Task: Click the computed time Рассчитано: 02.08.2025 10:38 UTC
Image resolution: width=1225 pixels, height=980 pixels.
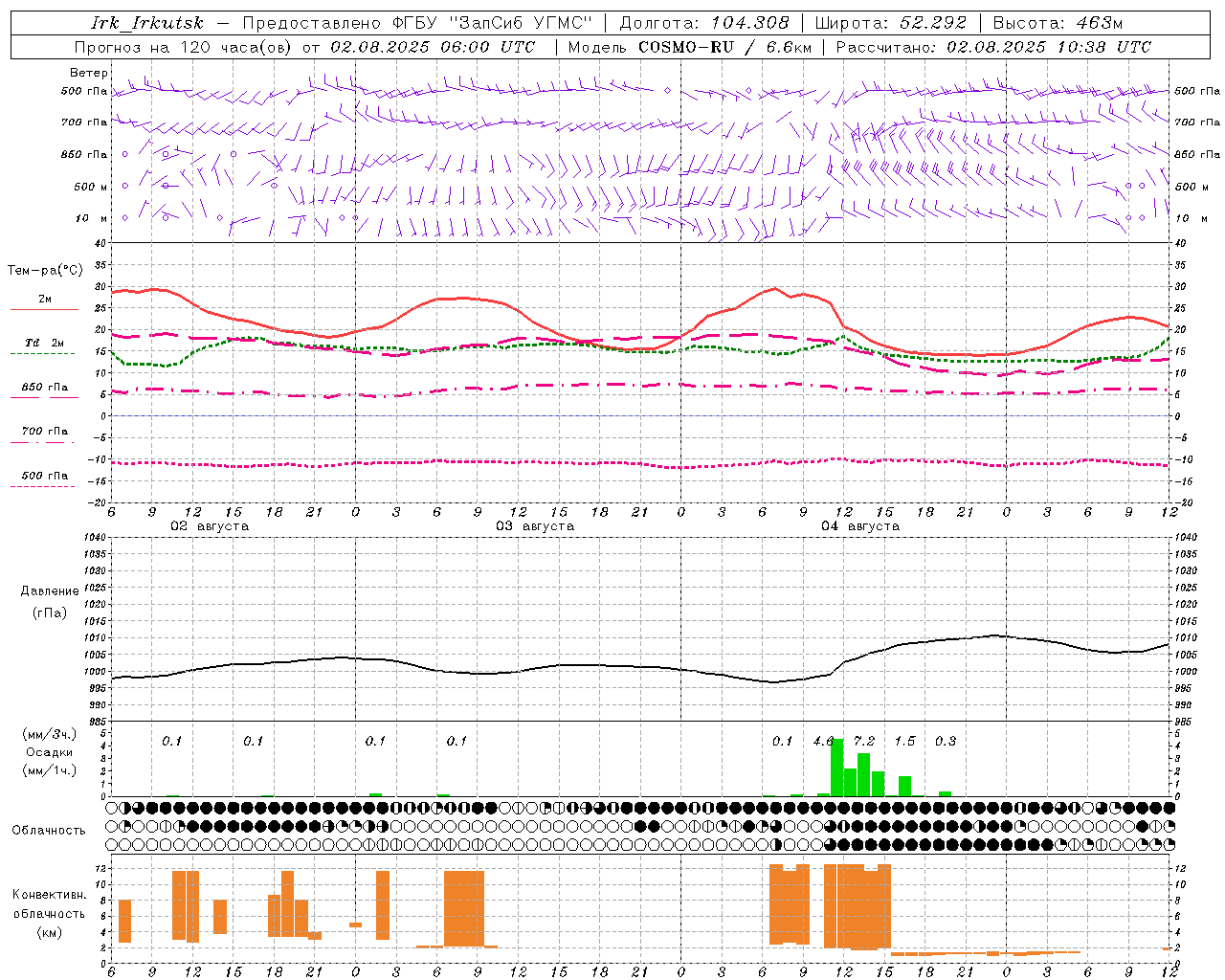Action: pyautogui.click(x=993, y=47)
